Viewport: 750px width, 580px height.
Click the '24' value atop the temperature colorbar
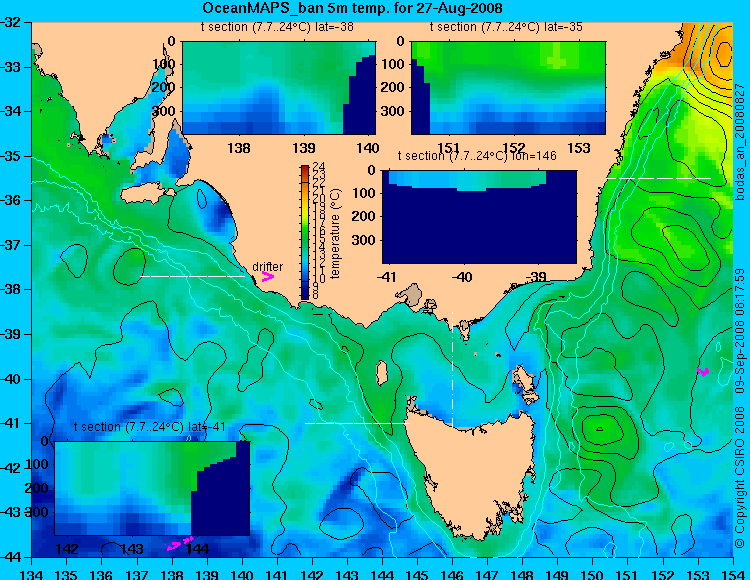(319, 166)
